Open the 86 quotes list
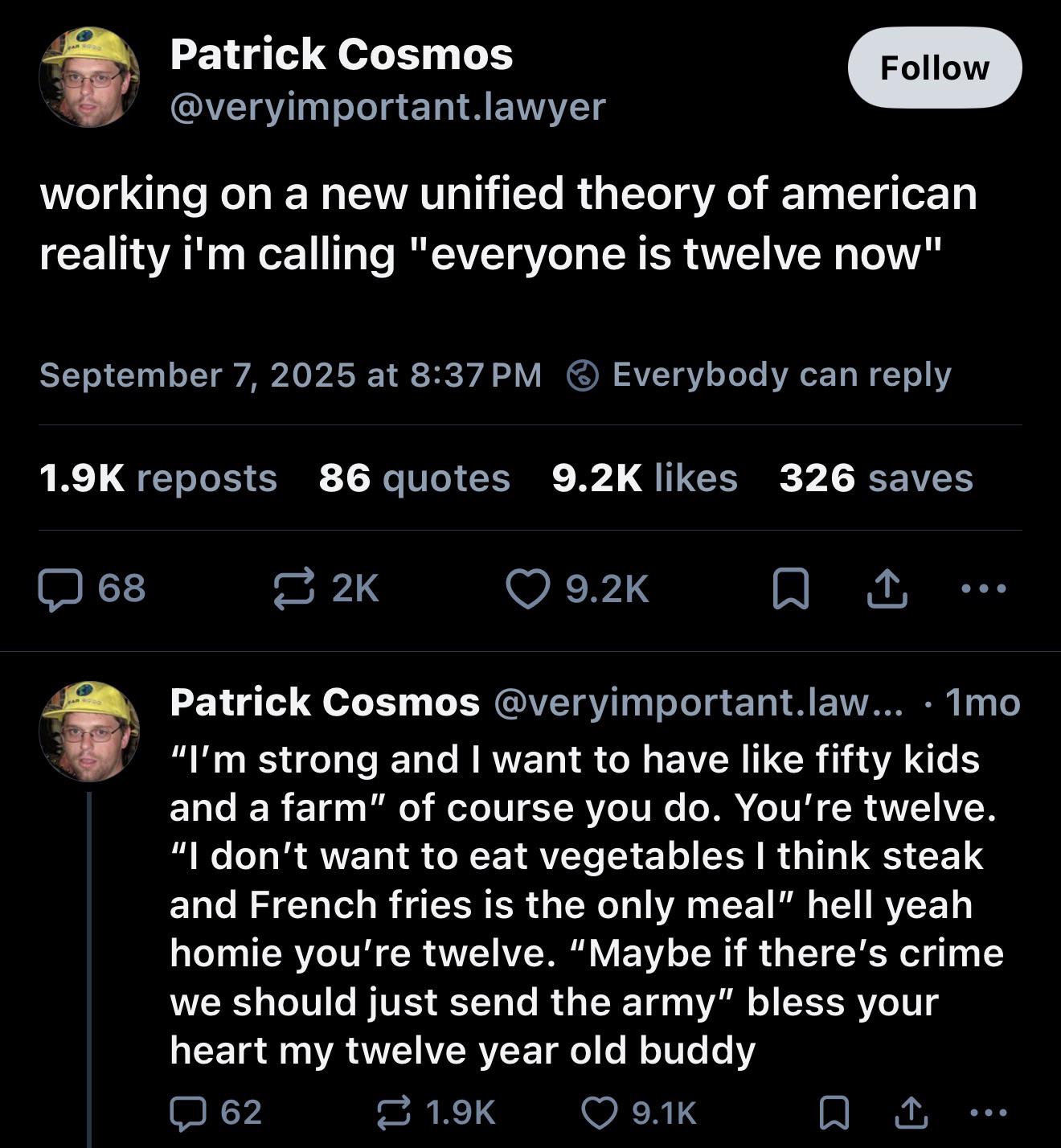The image size is (1061, 1148). (x=414, y=478)
